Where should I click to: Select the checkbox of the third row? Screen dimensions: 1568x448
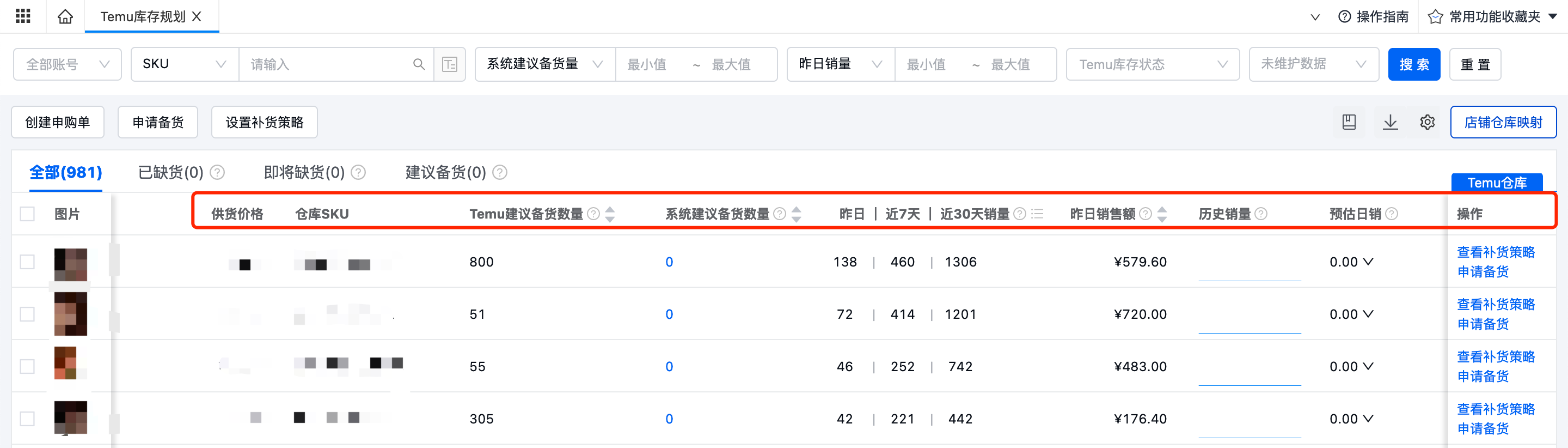27,366
